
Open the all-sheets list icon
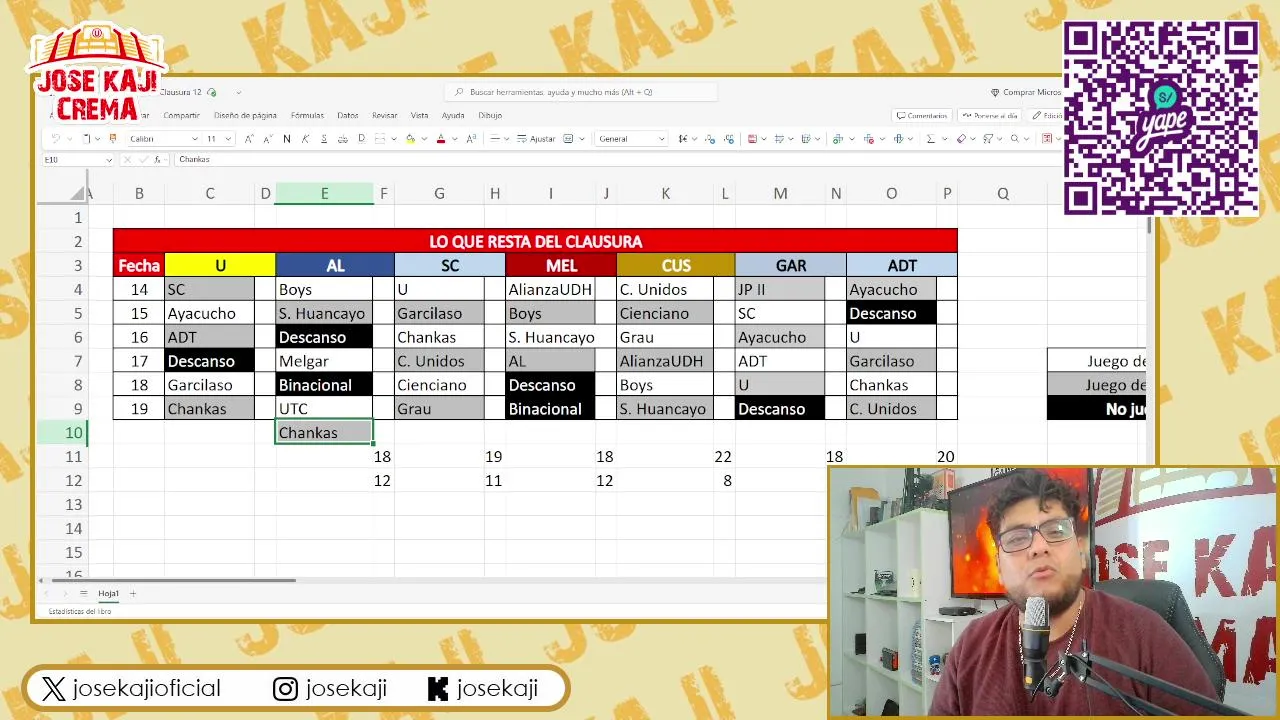[83, 593]
